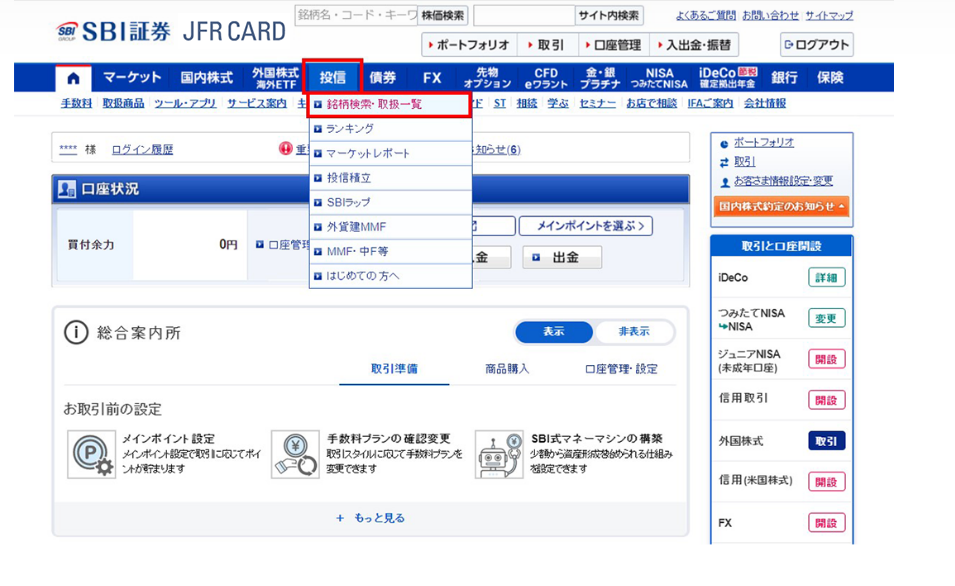Click 詳細 button next to iDeCo
Viewport: 955px width, 586px height.
pos(826,277)
